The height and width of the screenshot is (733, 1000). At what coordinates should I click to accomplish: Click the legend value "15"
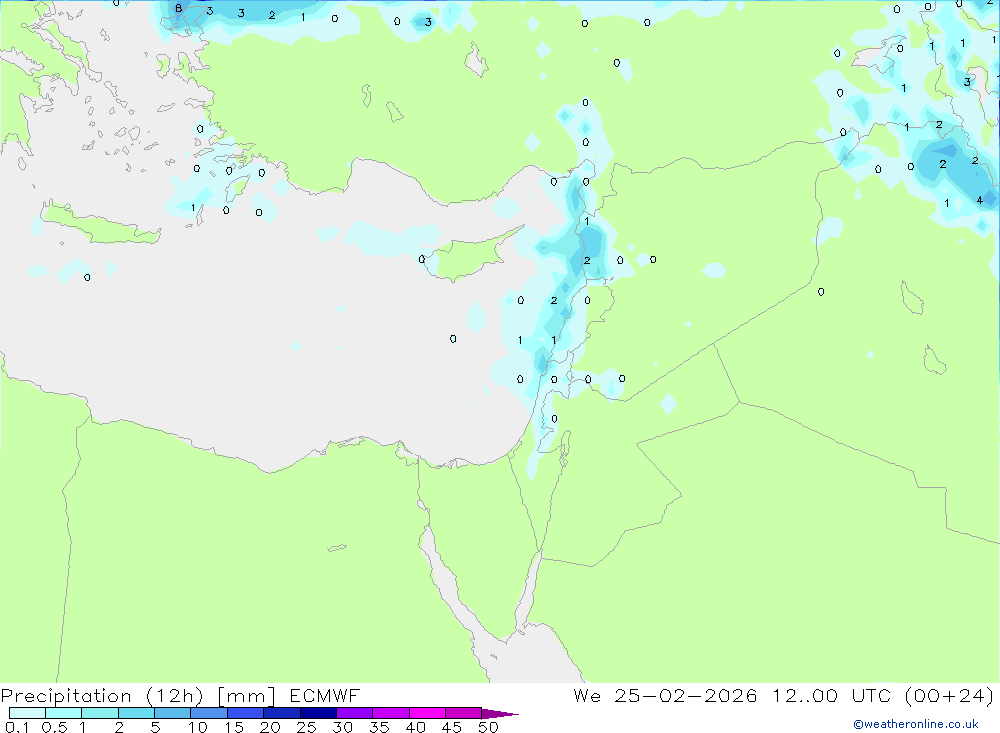click(x=234, y=727)
